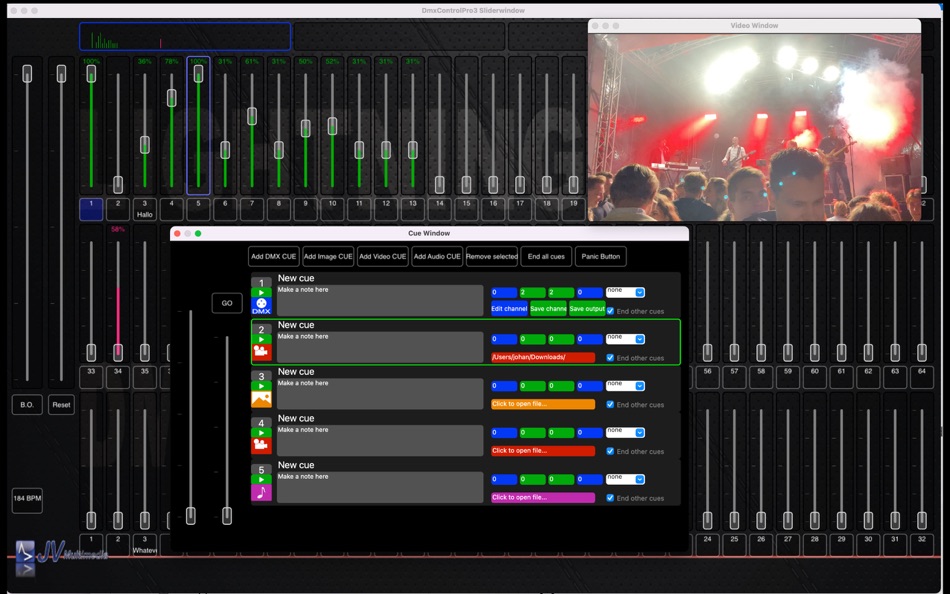950x594 pixels.
Task: Select channel 1 number button
Action: click(91, 209)
